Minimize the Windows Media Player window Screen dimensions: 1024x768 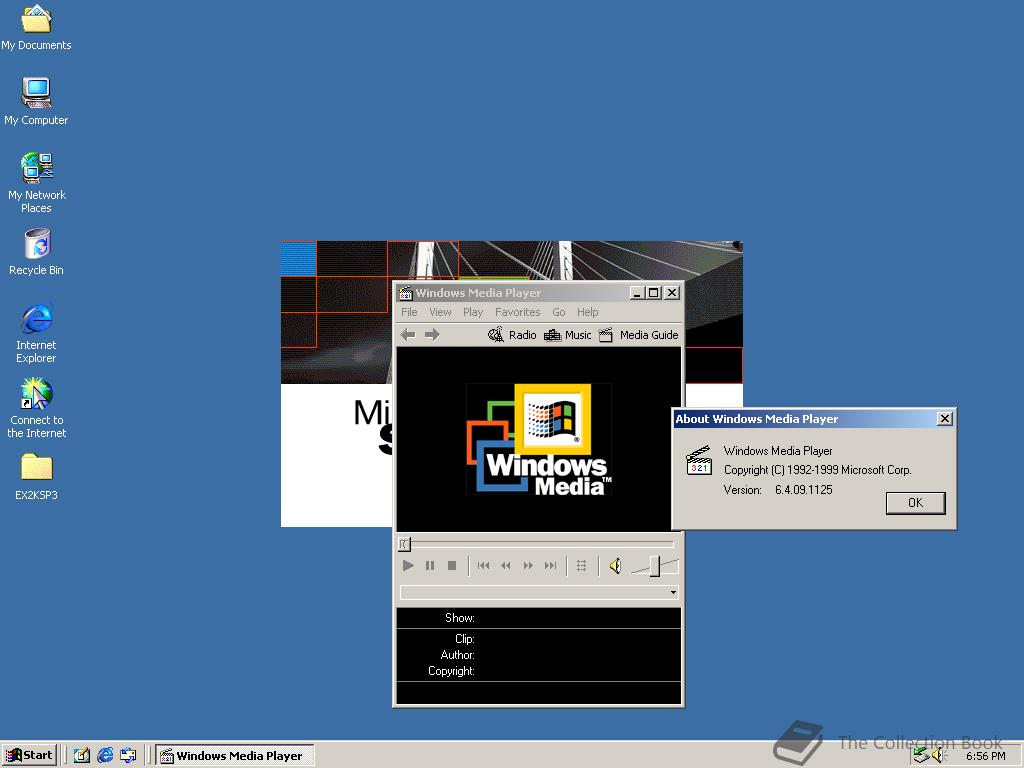pyautogui.click(x=637, y=293)
